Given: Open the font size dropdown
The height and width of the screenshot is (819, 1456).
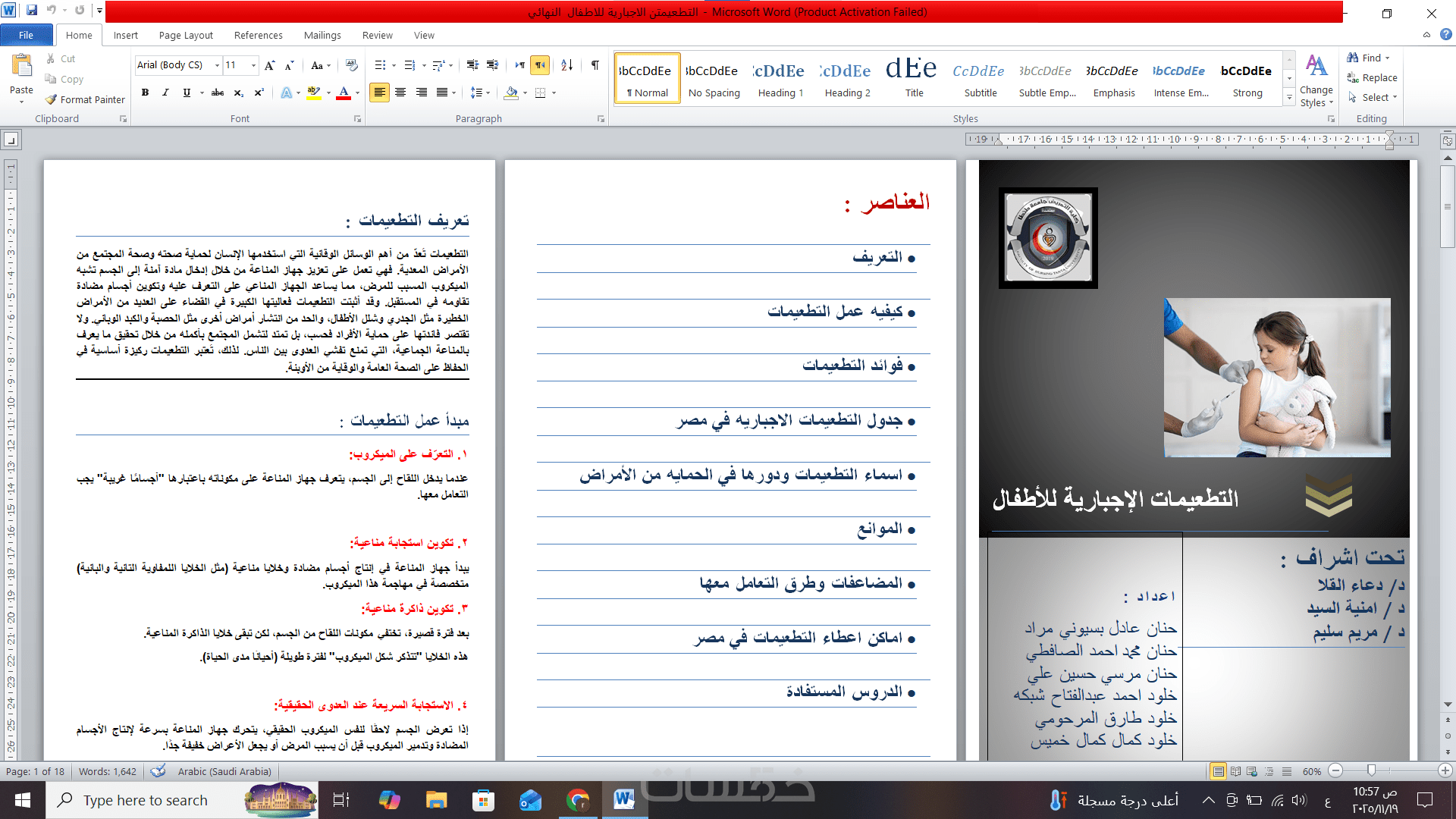Looking at the screenshot, I should 253,65.
